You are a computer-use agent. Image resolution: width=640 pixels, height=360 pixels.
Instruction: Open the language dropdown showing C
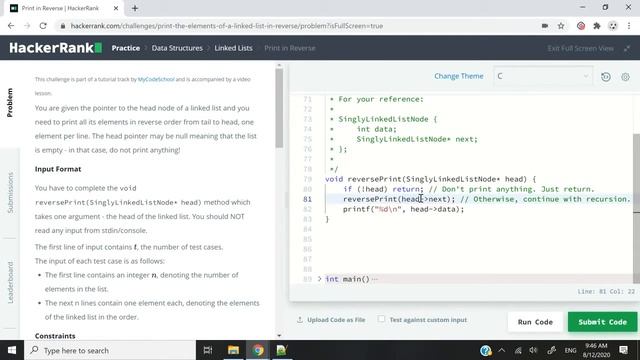tap(543, 76)
